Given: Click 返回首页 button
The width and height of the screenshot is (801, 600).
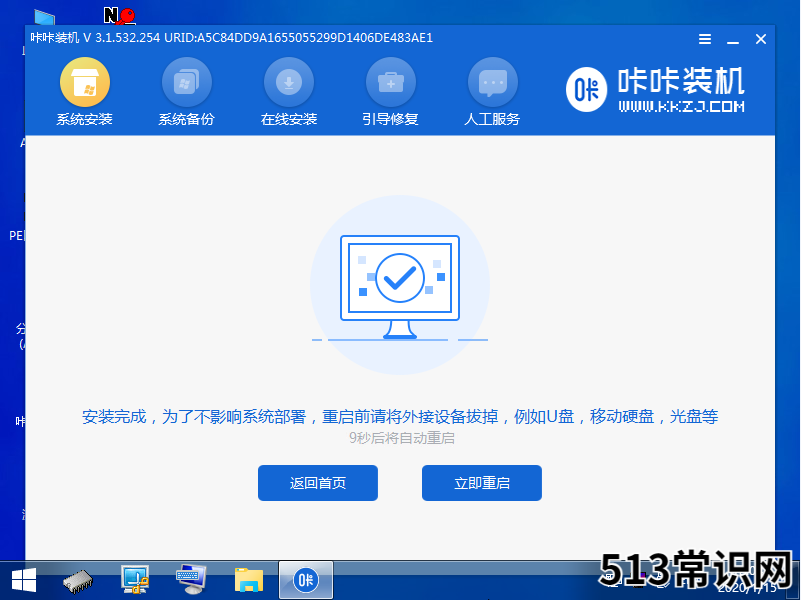Looking at the screenshot, I should point(318,483).
